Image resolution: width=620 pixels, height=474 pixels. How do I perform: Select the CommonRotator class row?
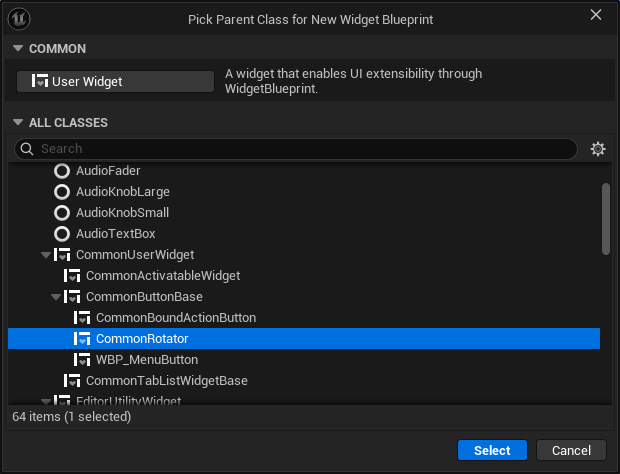pos(142,339)
